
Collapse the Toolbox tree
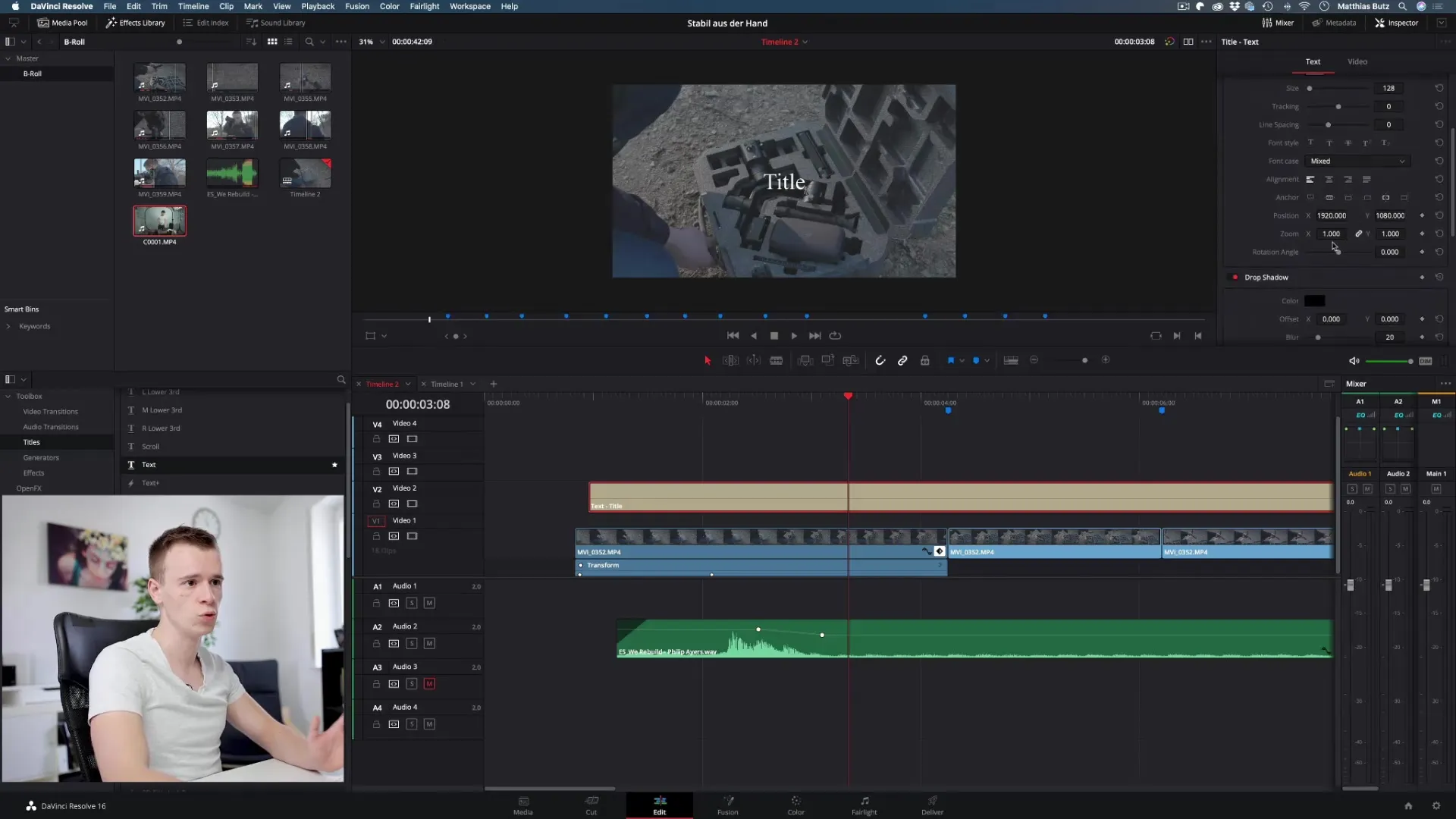pyautogui.click(x=8, y=397)
